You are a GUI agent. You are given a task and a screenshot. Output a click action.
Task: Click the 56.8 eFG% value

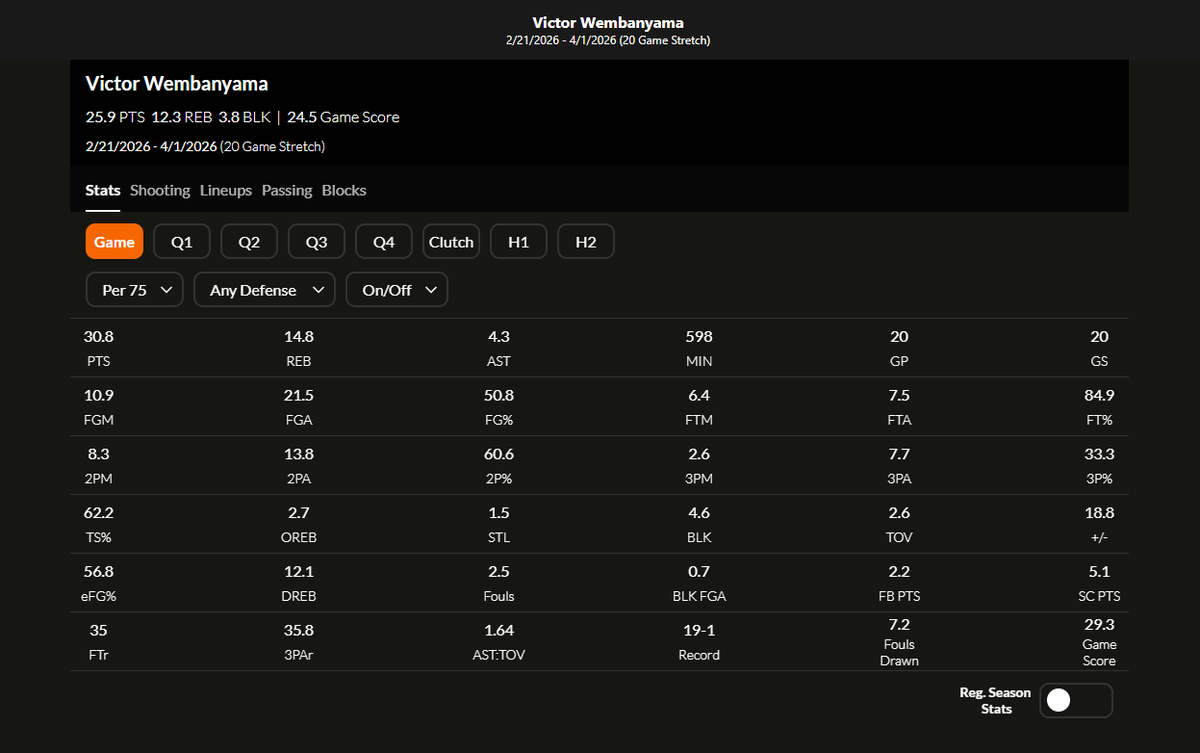(x=99, y=572)
